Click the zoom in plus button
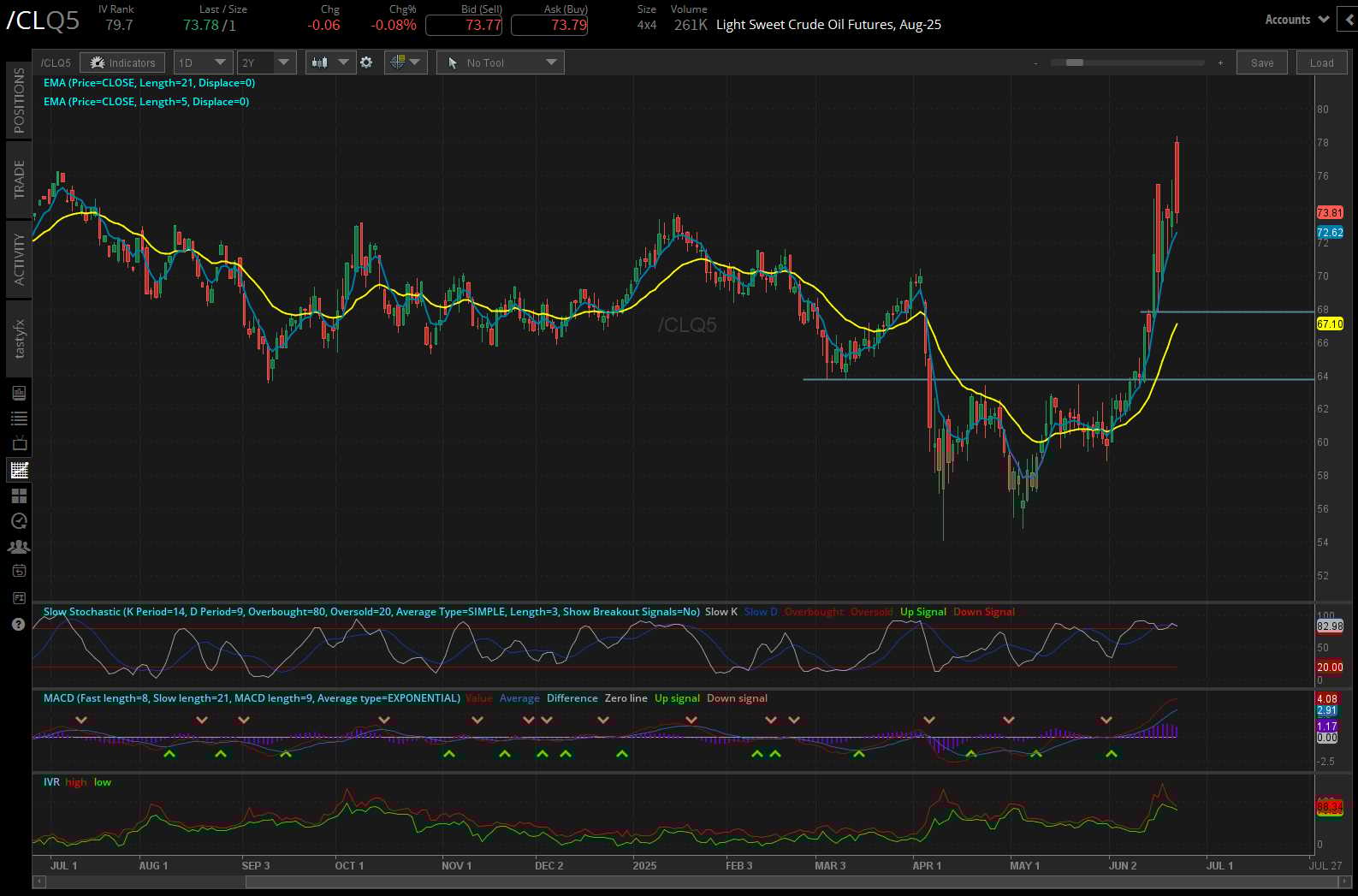Screen dimensions: 1358x896 (1220, 62)
